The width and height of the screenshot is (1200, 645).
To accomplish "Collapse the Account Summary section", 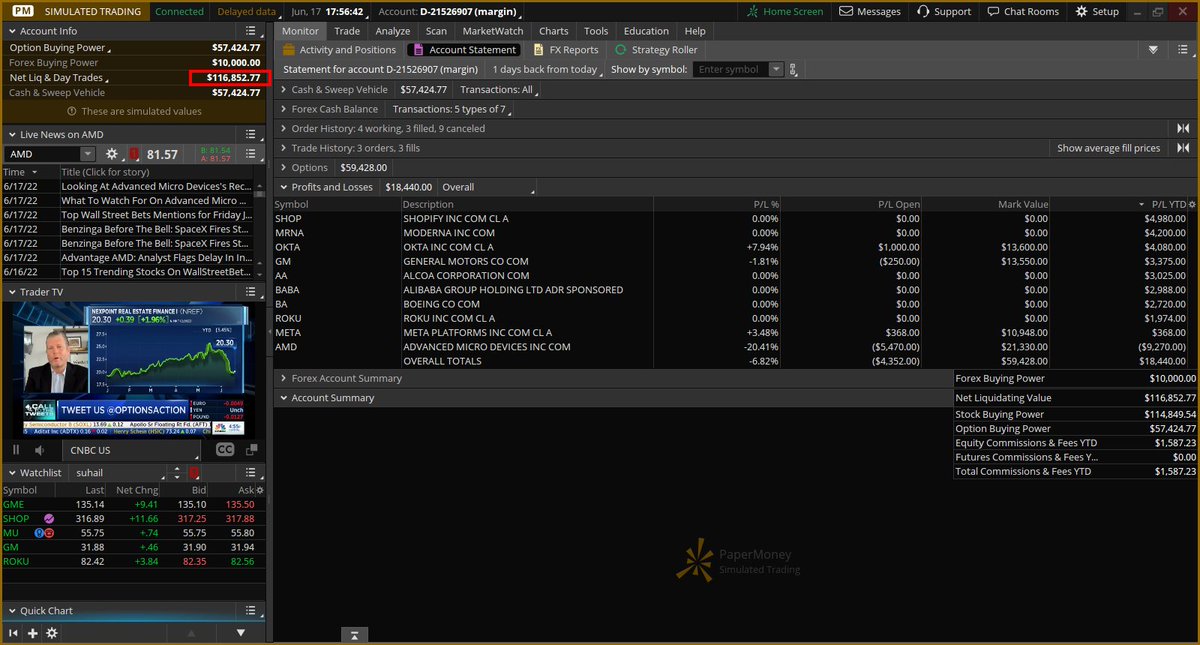I will (x=283, y=398).
